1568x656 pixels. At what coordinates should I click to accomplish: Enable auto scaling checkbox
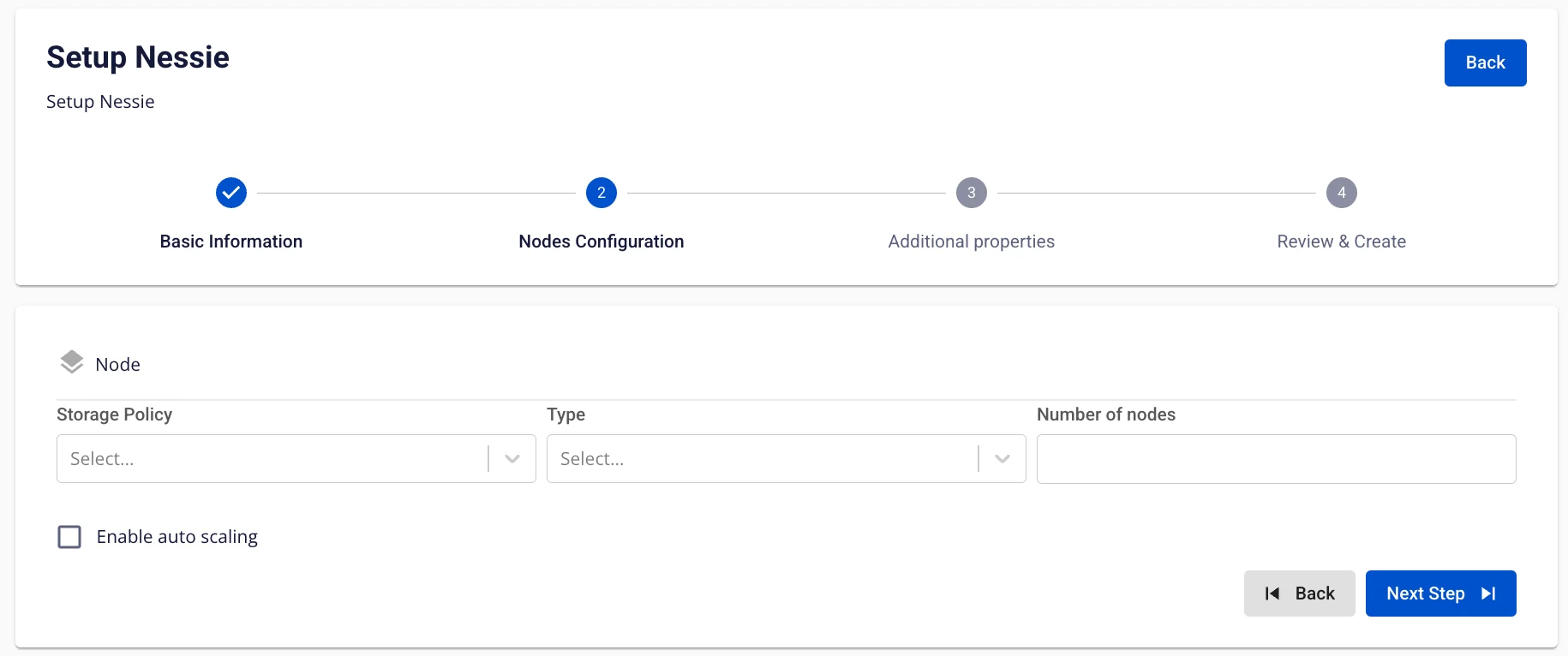[x=69, y=537]
